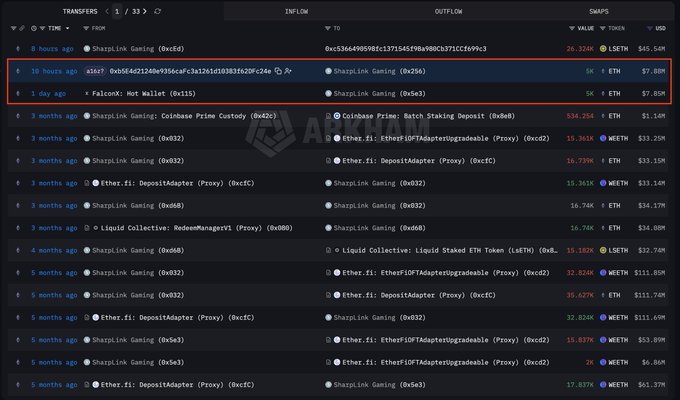Switch to the SWAPS tab
Viewport: 680px width, 400px height.
599,11
